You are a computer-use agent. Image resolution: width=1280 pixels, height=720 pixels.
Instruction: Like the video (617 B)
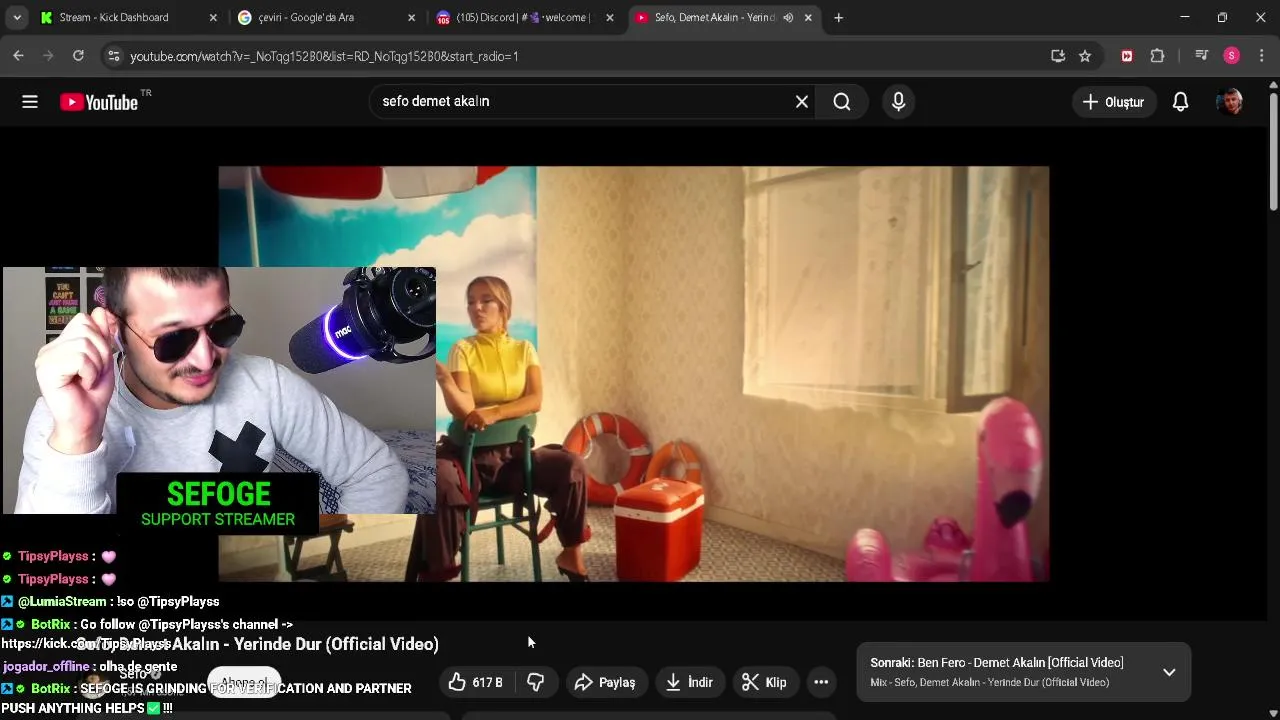[x=475, y=682]
